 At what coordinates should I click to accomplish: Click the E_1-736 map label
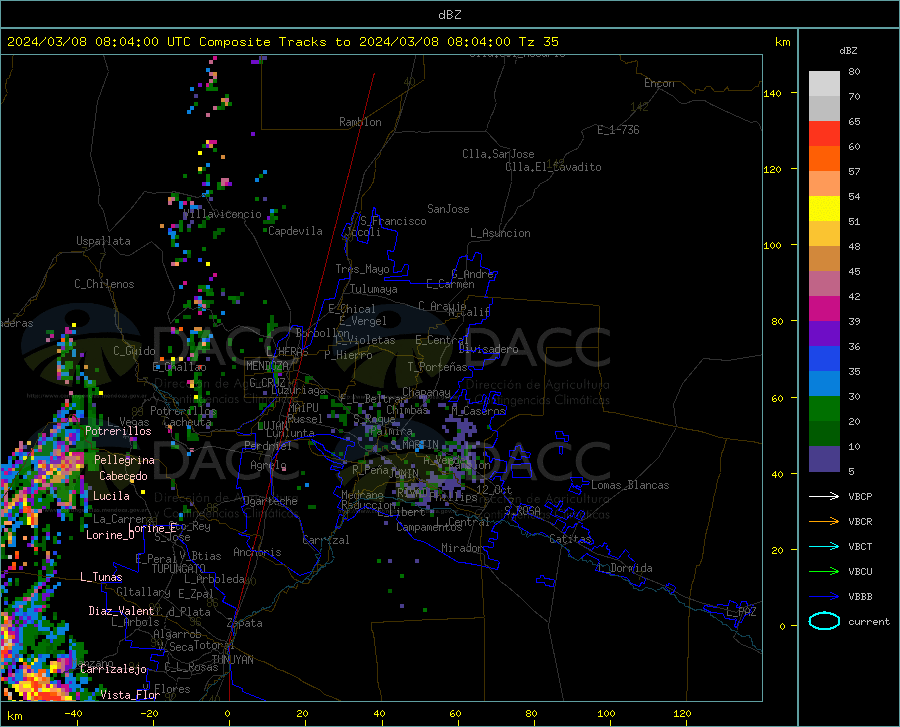(x=618, y=130)
